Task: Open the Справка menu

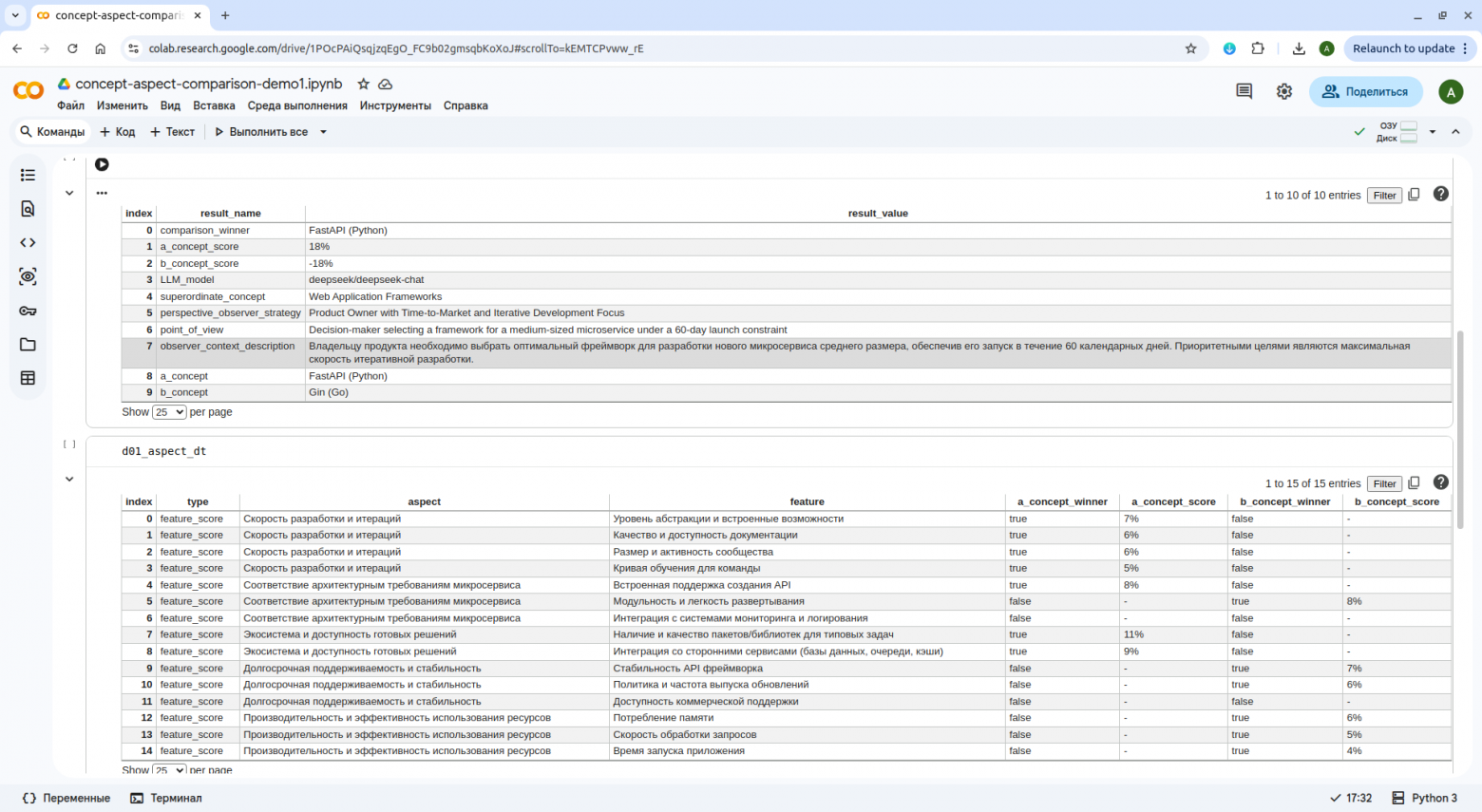Action: [465, 105]
